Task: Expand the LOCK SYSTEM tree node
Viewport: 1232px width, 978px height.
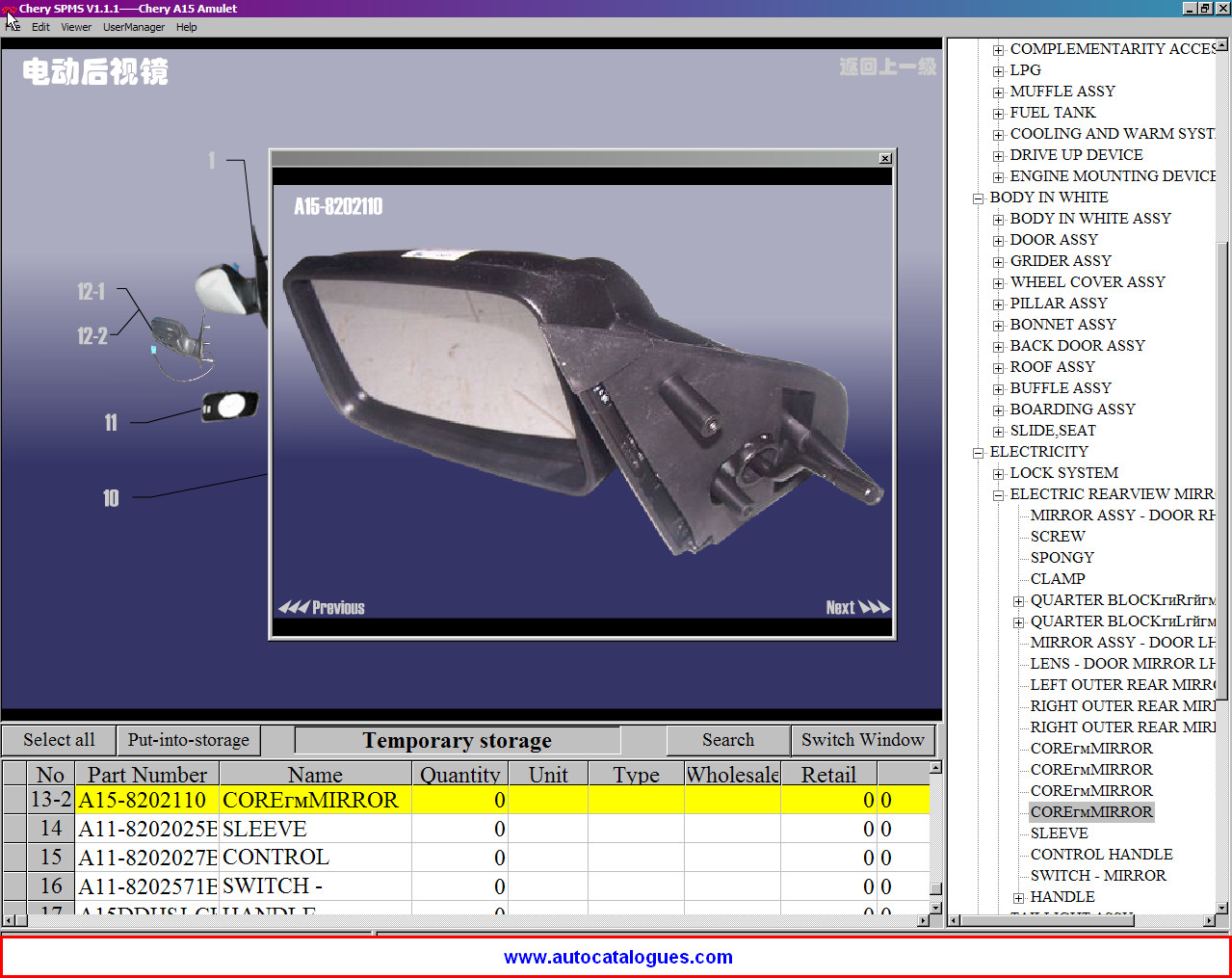Action: tap(999, 474)
